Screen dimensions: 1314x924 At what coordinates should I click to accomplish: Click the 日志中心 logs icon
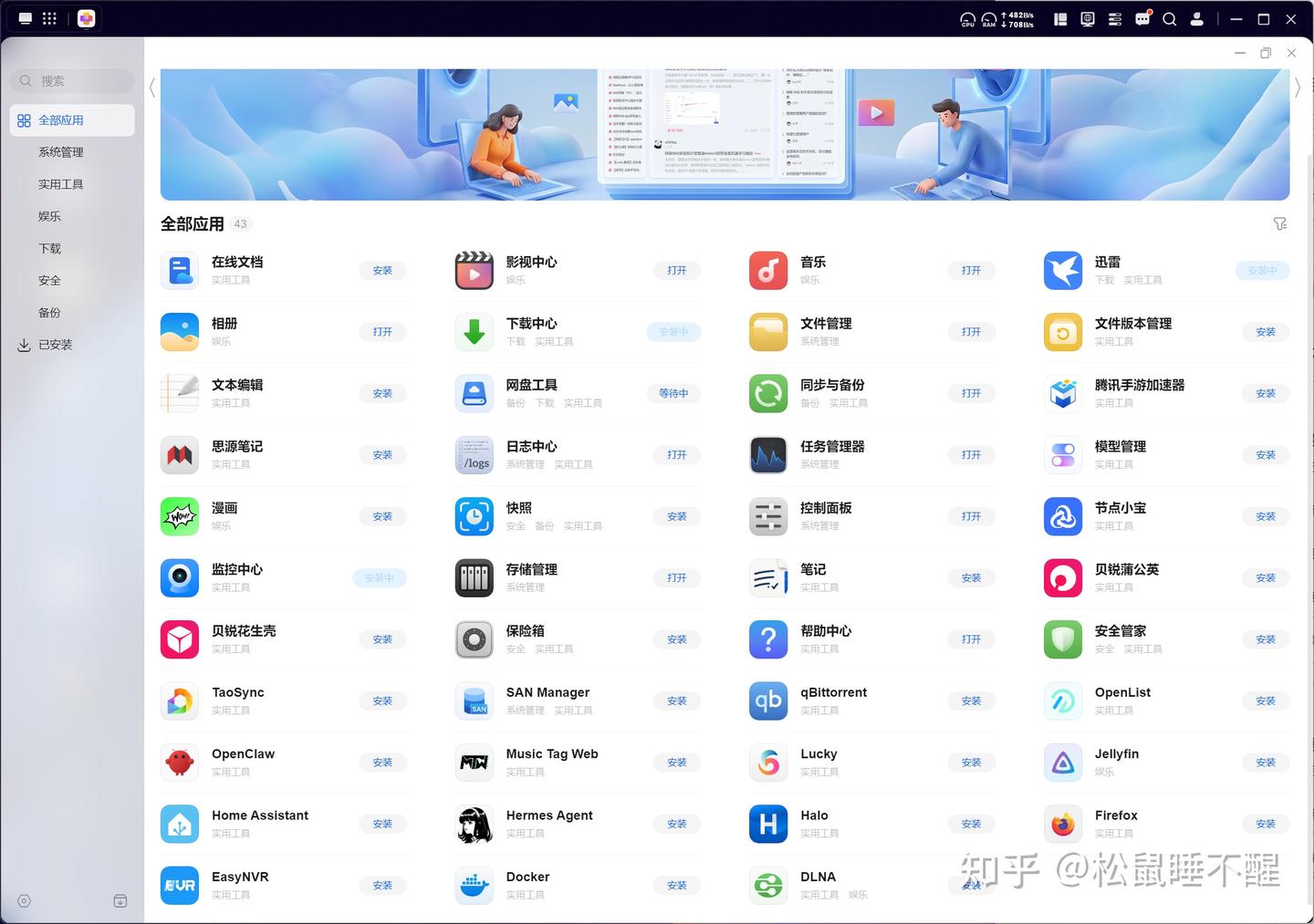point(474,455)
